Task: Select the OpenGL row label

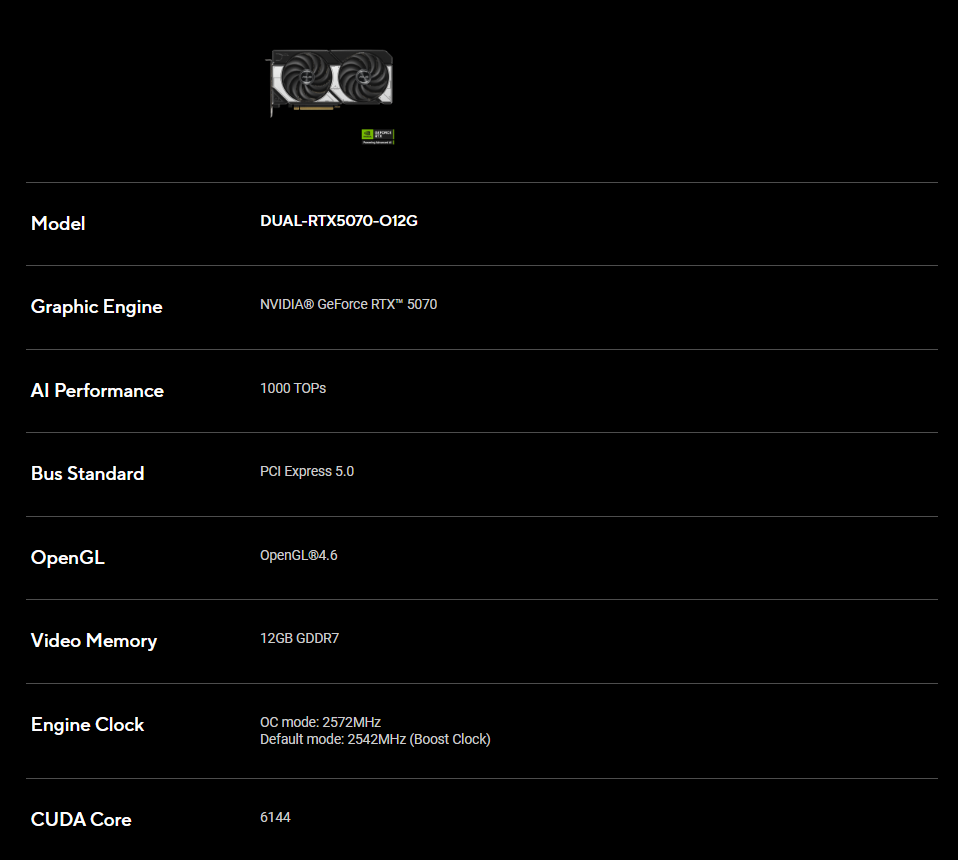Action: point(68,558)
